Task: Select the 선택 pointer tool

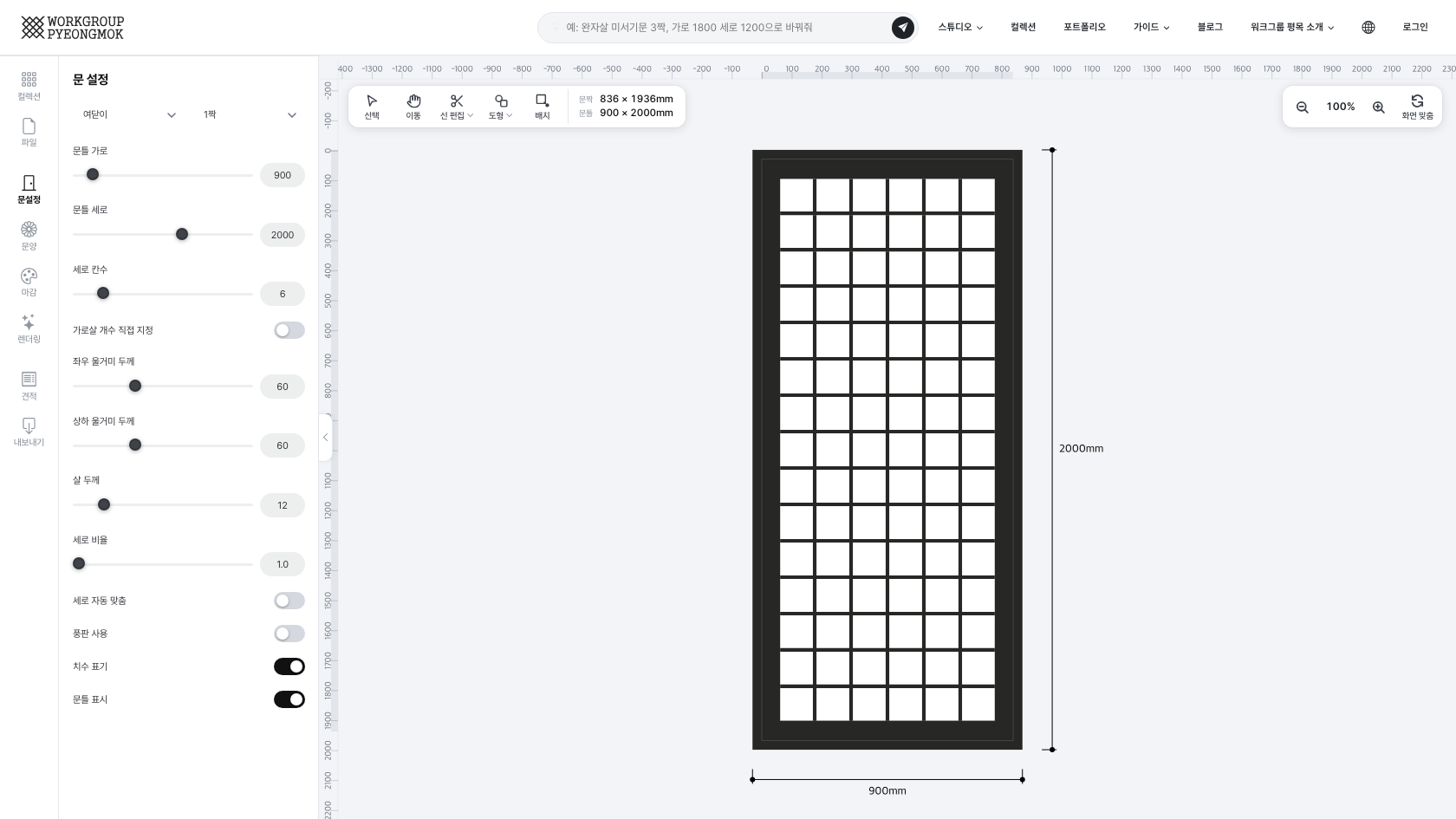Action: [372, 107]
